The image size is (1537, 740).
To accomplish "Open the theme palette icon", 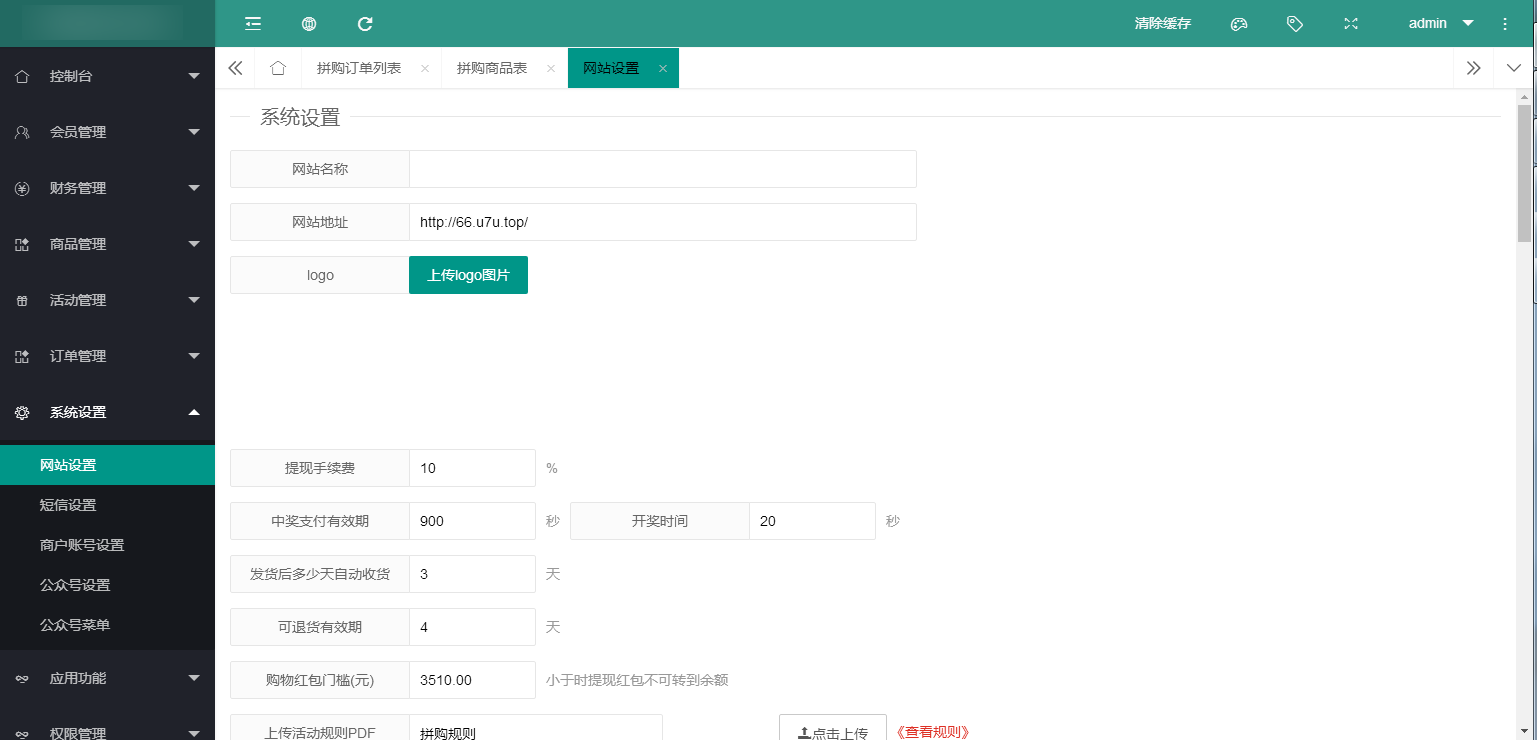I will 1239,23.
